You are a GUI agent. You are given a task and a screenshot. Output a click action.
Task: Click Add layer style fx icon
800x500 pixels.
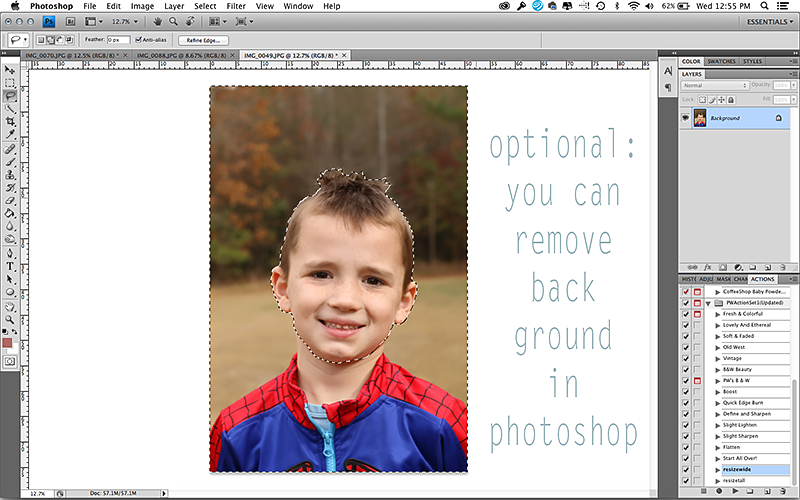tap(708, 267)
